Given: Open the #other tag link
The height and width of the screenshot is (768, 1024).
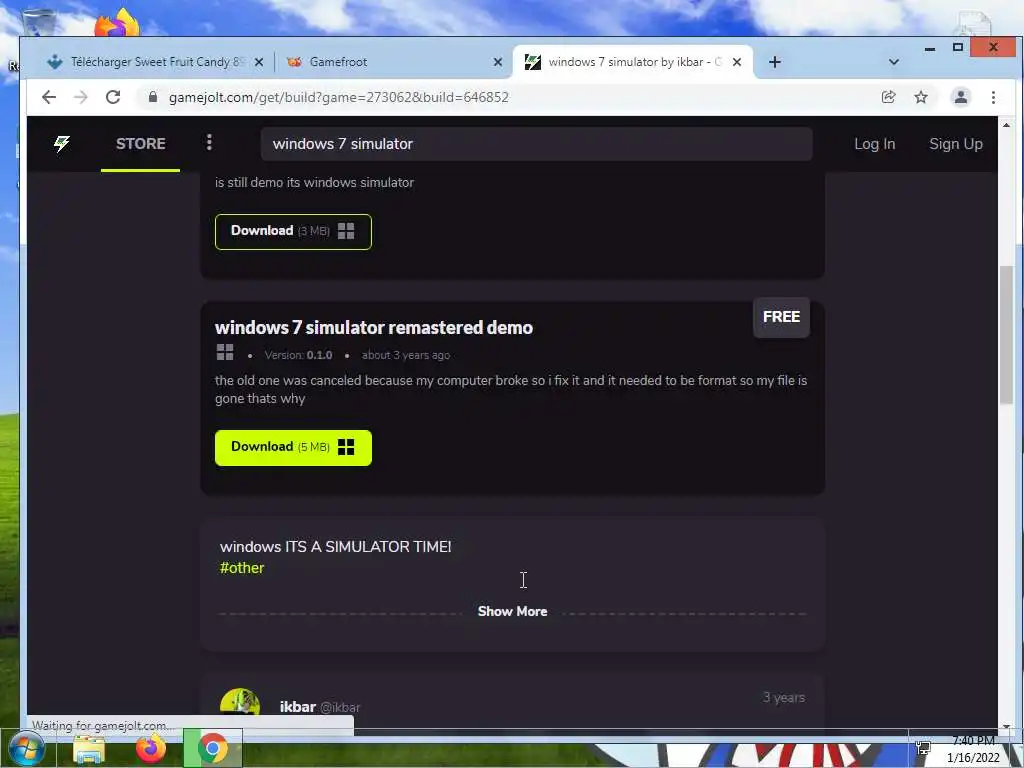Looking at the screenshot, I should click(242, 568).
